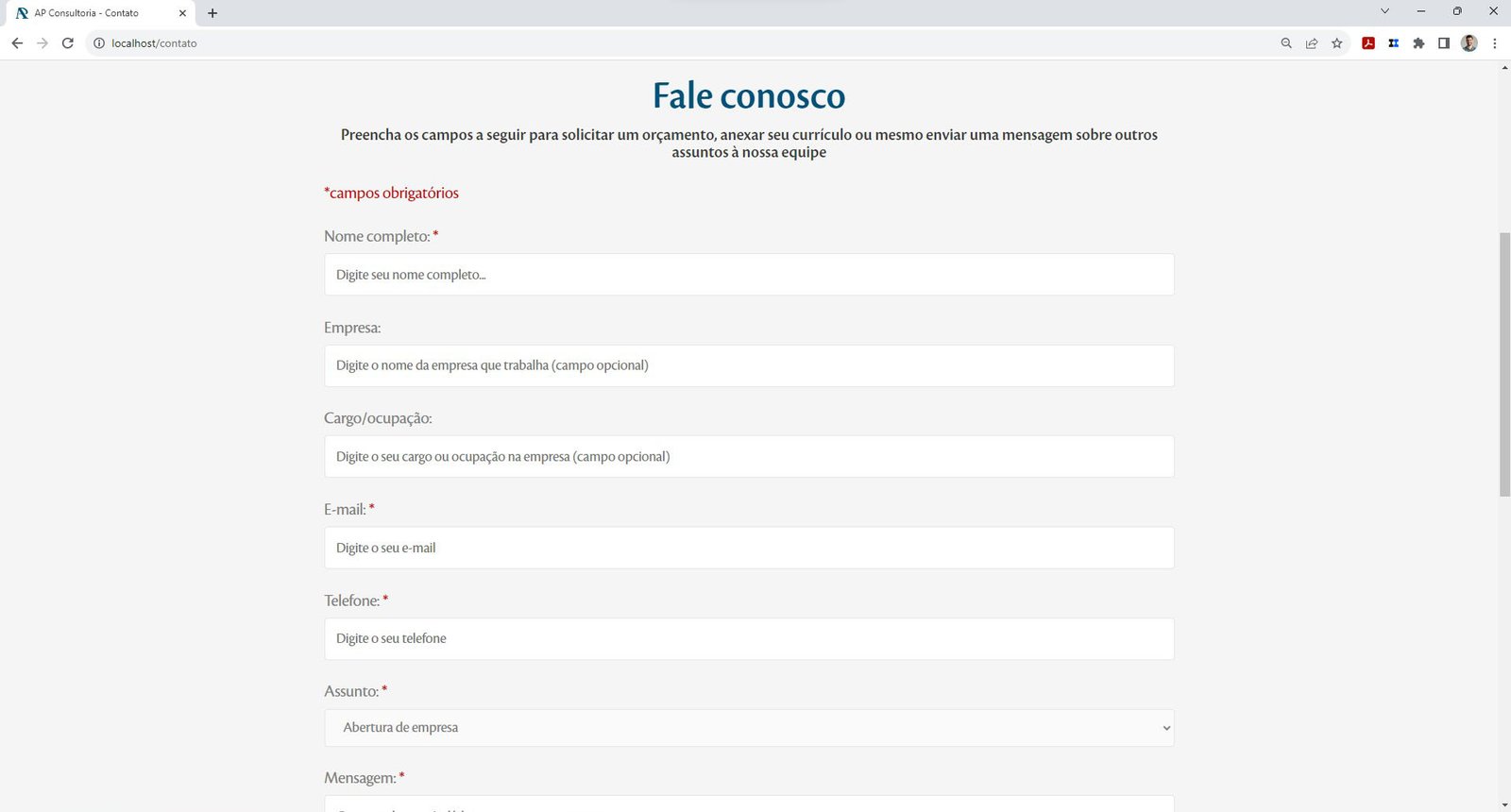The image size is (1511, 812).
Task: Reload the contact page
Action: (68, 43)
